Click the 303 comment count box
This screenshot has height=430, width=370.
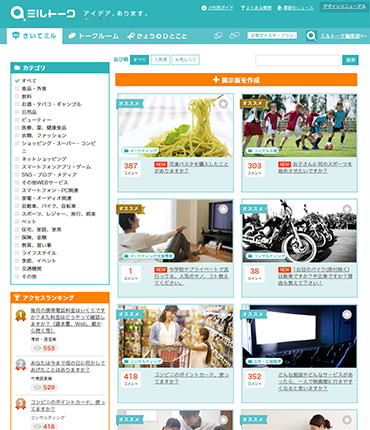click(x=255, y=168)
